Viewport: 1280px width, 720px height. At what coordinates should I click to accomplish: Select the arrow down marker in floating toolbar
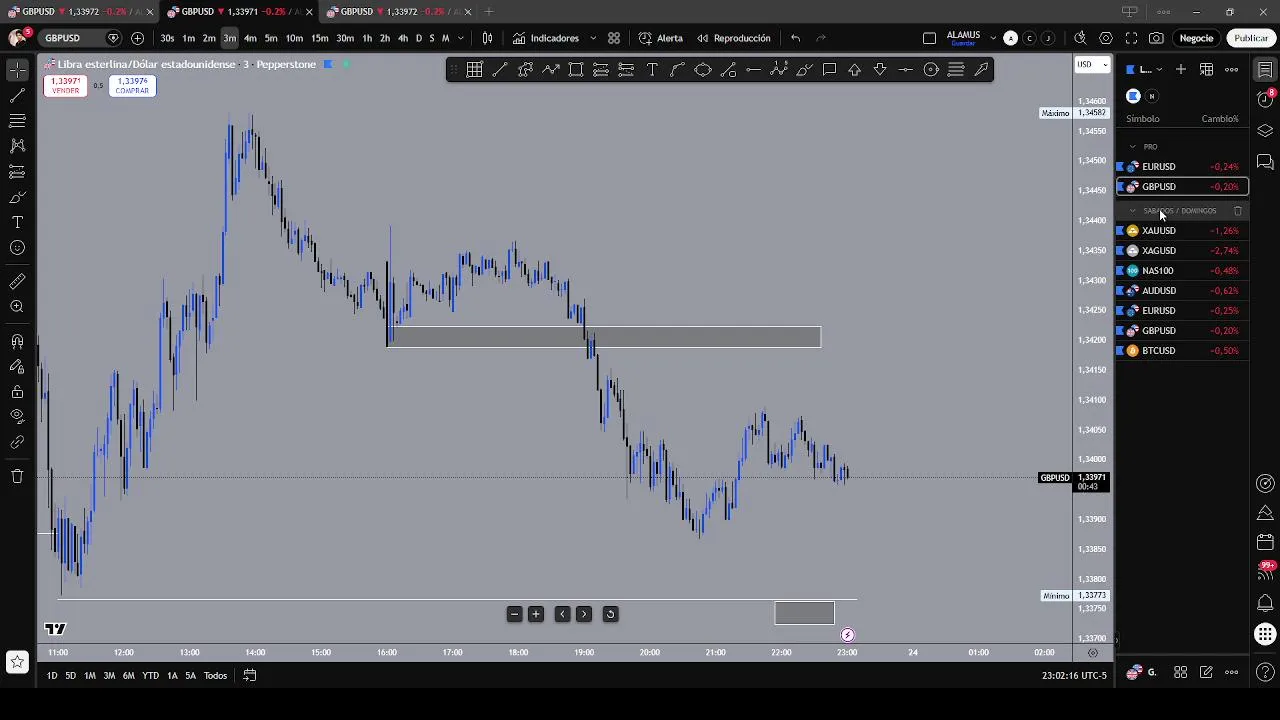coord(880,70)
